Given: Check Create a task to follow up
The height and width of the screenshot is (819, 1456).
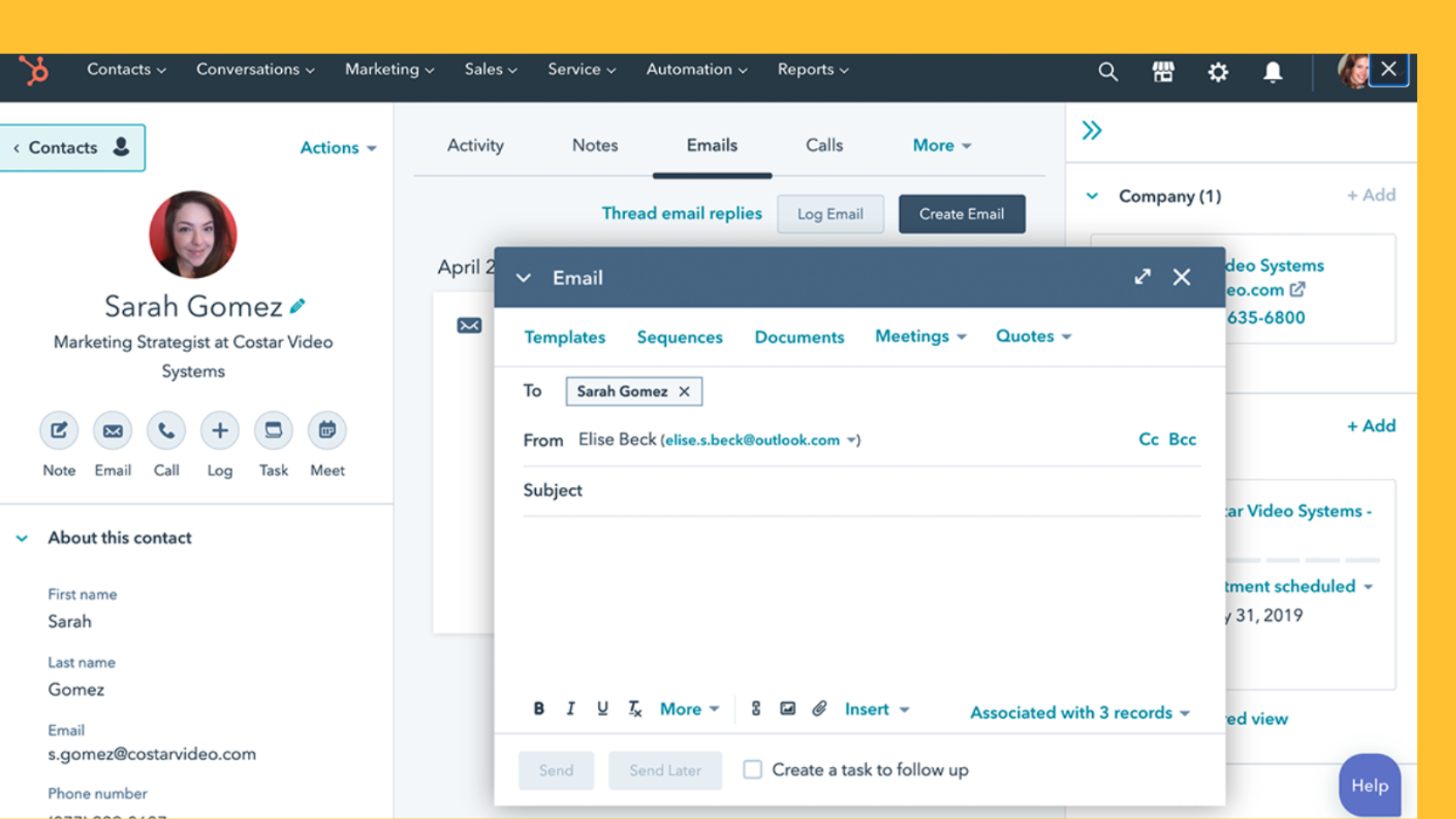Looking at the screenshot, I should (x=752, y=769).
